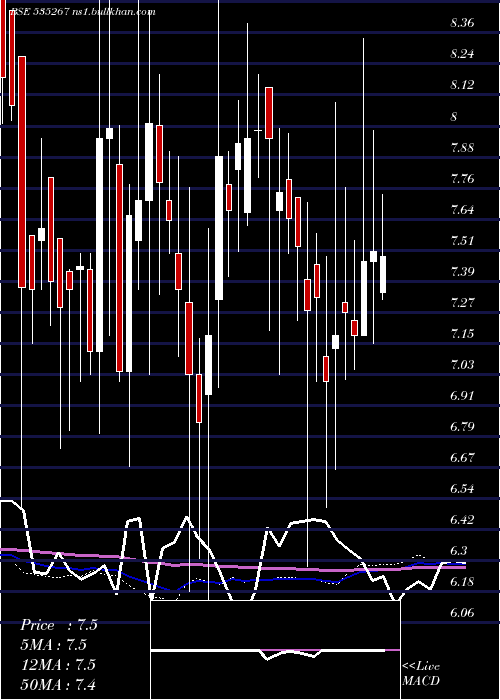Click the 8.36 price axis label
500x700 pixels.
click(462, 23)
